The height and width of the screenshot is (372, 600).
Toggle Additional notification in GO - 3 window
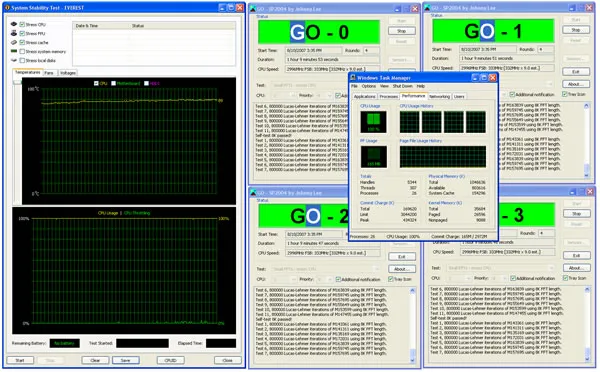[x=513, y=278]
